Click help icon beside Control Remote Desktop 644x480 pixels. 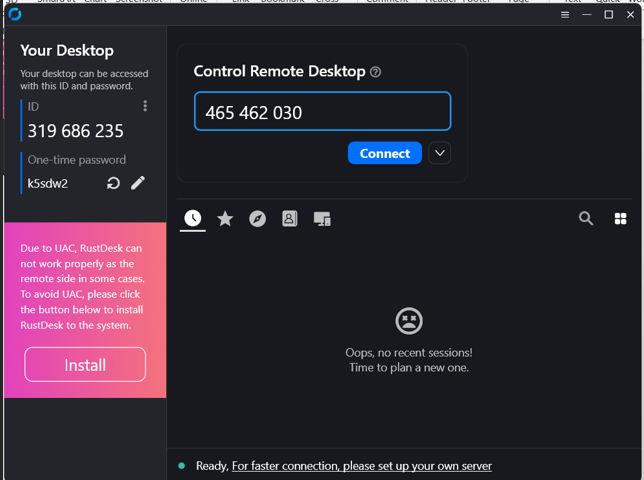[375, 72]
